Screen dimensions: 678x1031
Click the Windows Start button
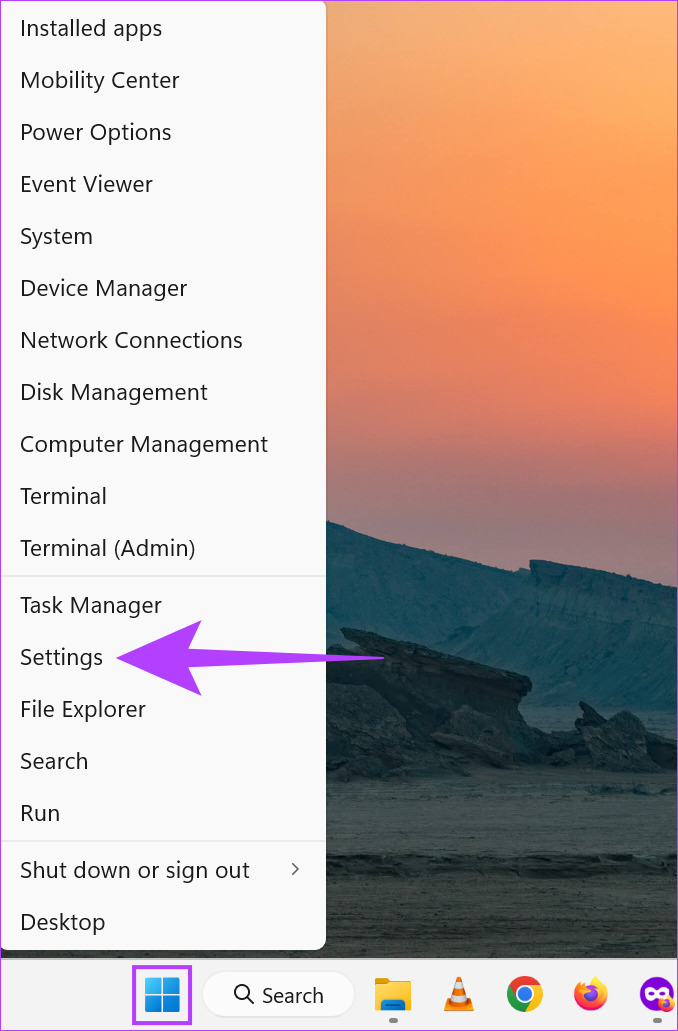(x=162, y=994)
